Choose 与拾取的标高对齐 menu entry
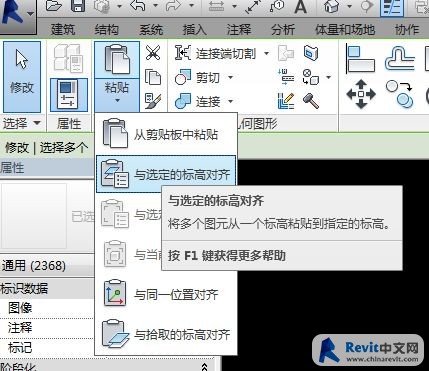 point(166,334)
